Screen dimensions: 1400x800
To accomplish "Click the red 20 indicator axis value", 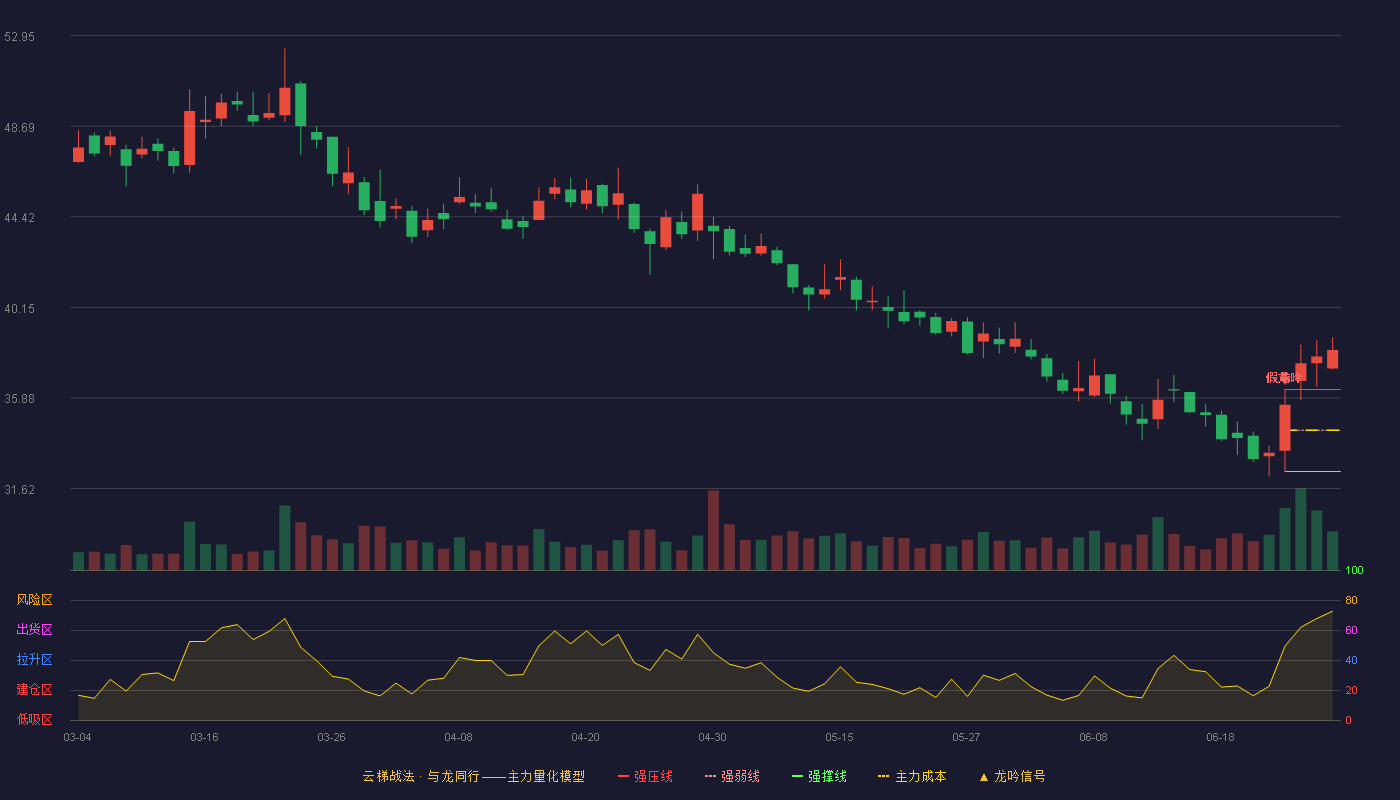I will tap(1351, 690).
